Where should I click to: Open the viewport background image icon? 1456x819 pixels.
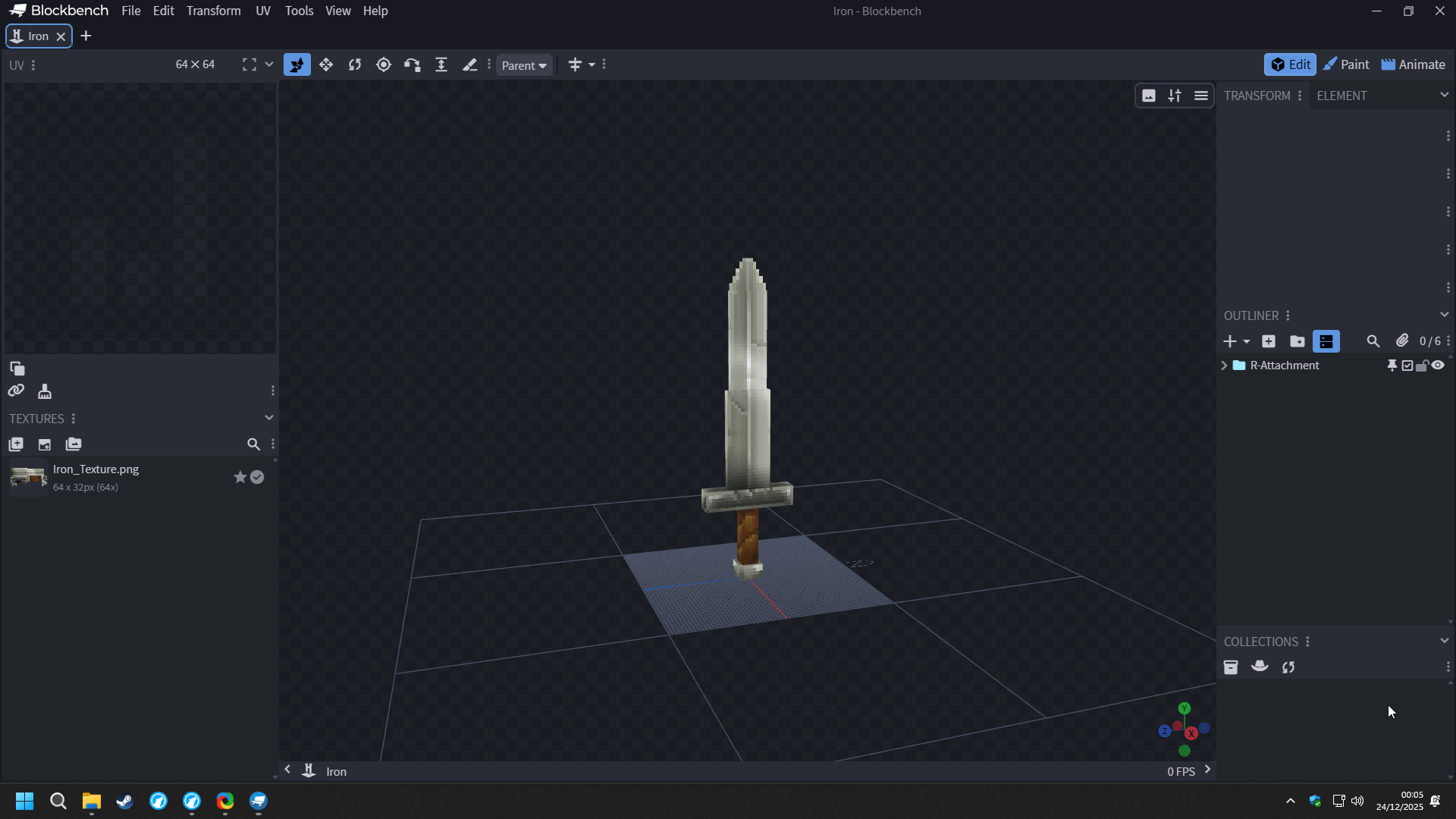1149,96
